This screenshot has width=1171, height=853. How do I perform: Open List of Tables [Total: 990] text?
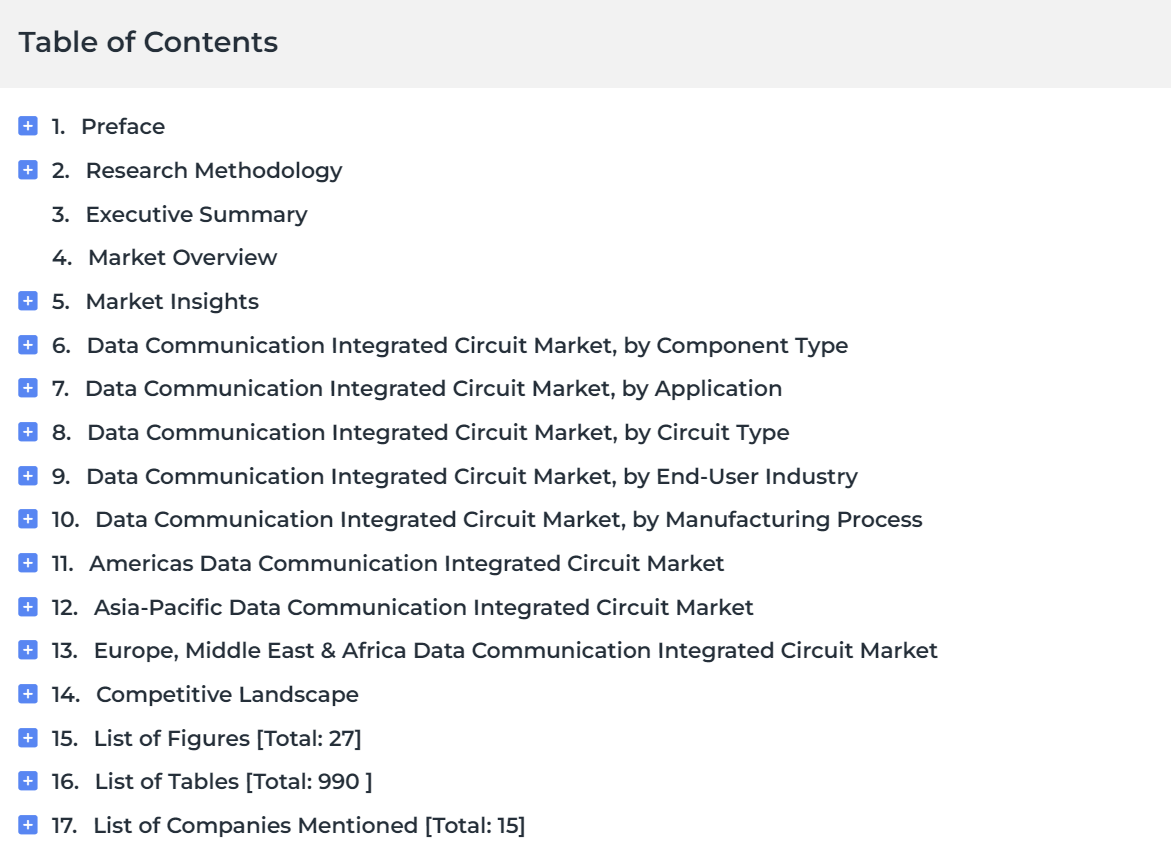(x=233, y=781)
